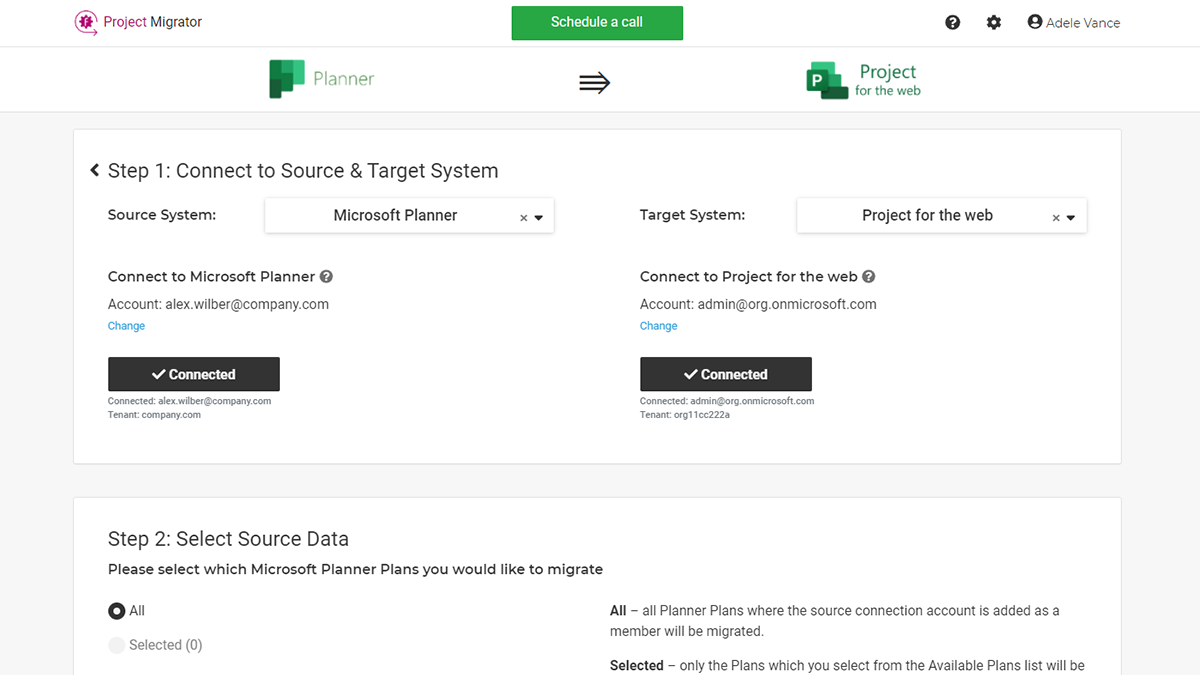The width and height of the screenshot is (1200, 675).
Task: Clear the Source System selection with the x
Action: click(x=522, y=215)
